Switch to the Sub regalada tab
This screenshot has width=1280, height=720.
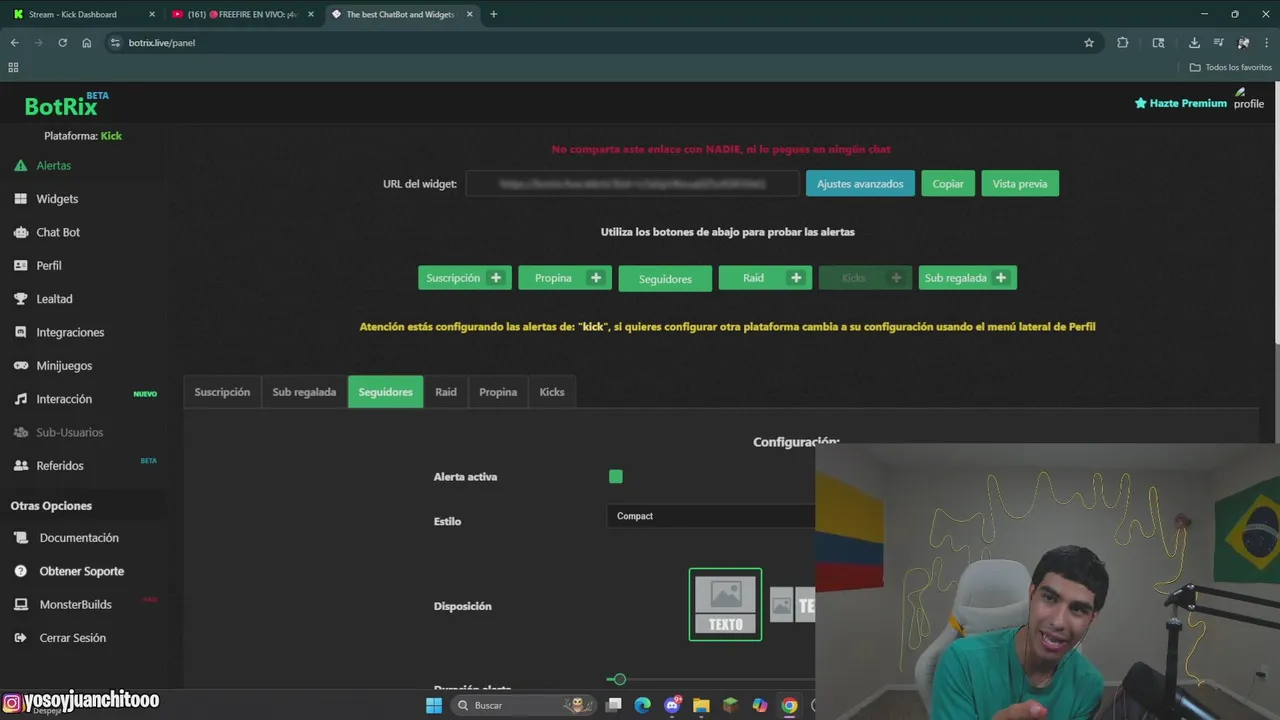coord(304,392)
